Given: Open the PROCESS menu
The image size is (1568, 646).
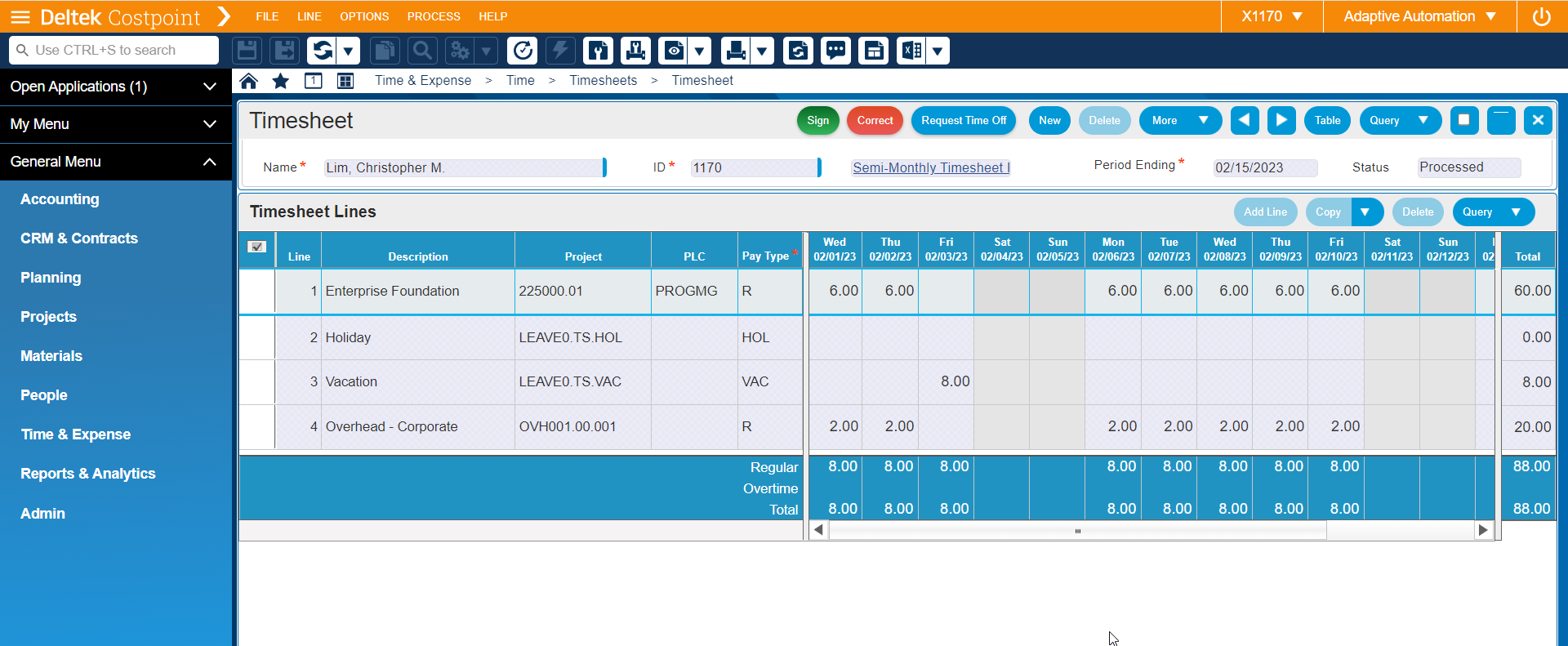Looking at the screenshot, I should coord(434,16).
